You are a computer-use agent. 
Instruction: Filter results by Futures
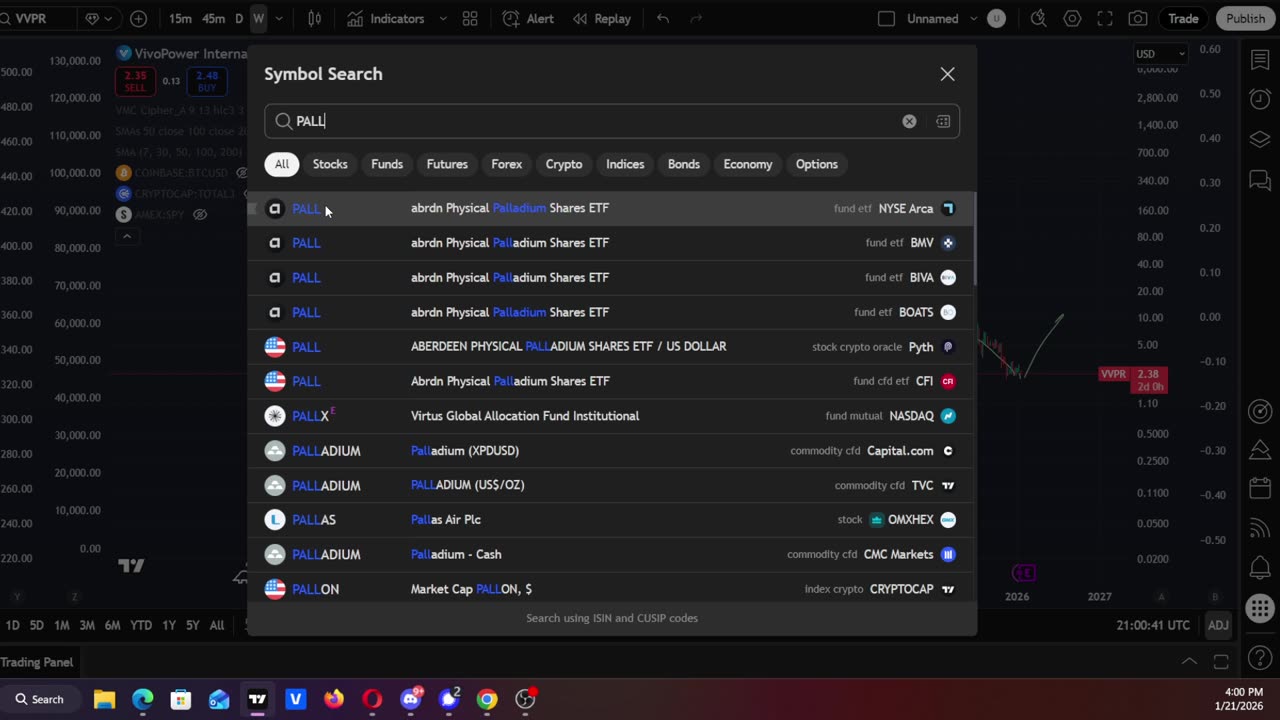click(447, 164)
